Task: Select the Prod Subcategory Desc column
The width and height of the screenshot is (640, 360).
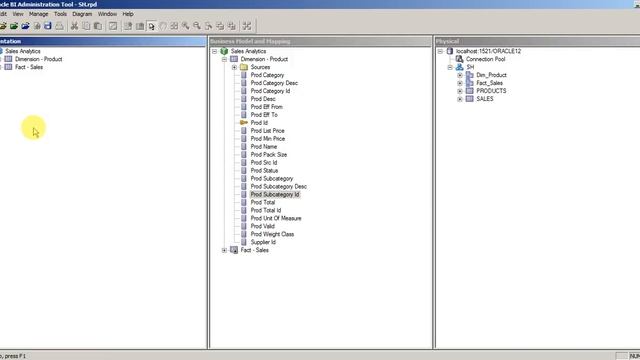Action: (x=278, y=186)
